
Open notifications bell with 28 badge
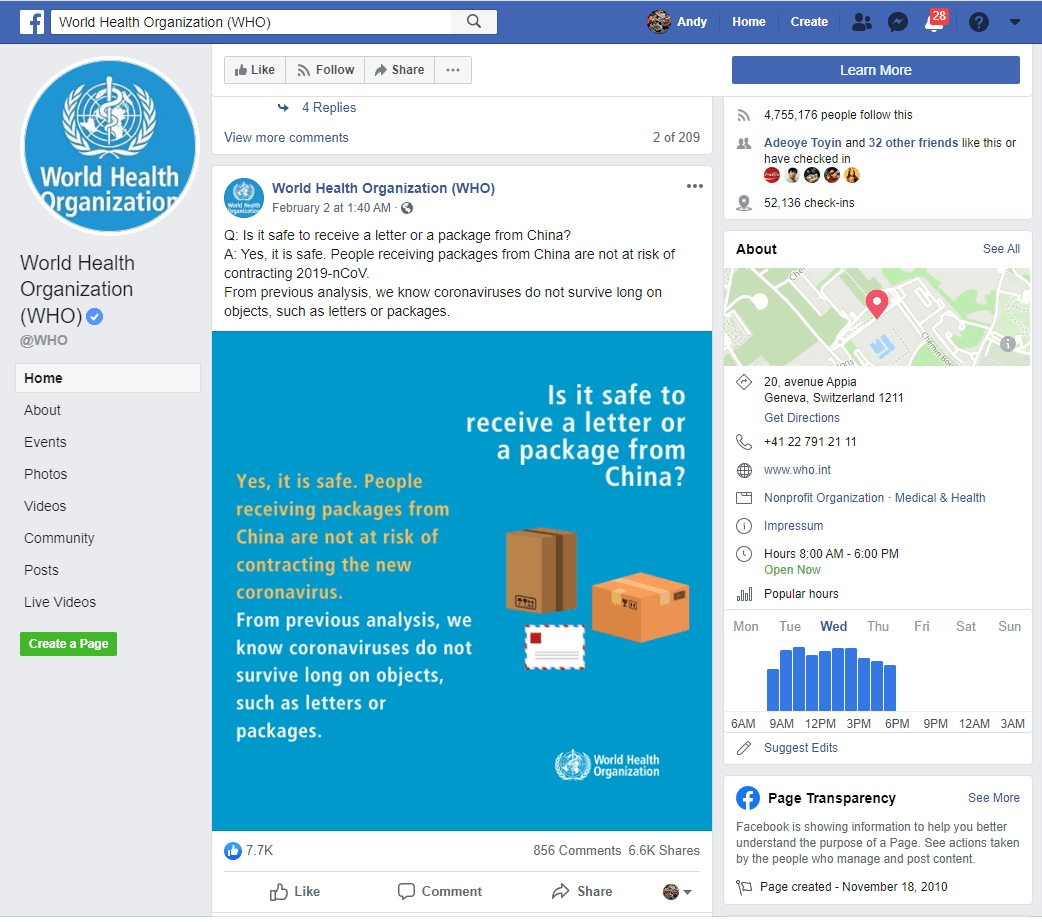click(x=935, y=23)
